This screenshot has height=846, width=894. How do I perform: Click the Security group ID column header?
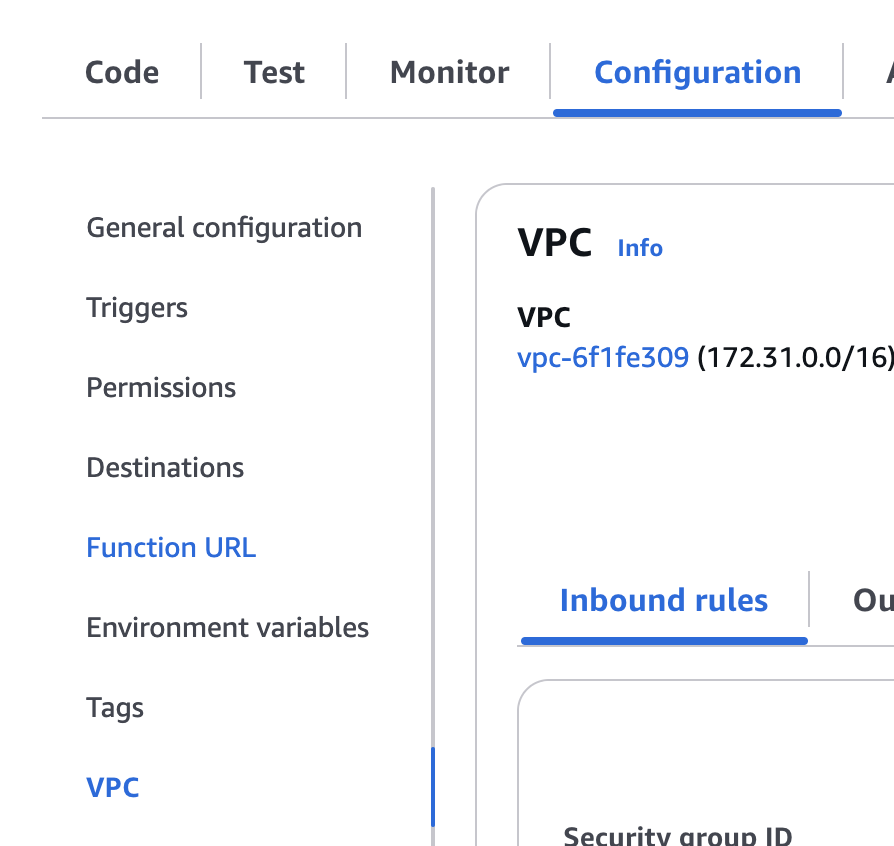tap(677, 835)
